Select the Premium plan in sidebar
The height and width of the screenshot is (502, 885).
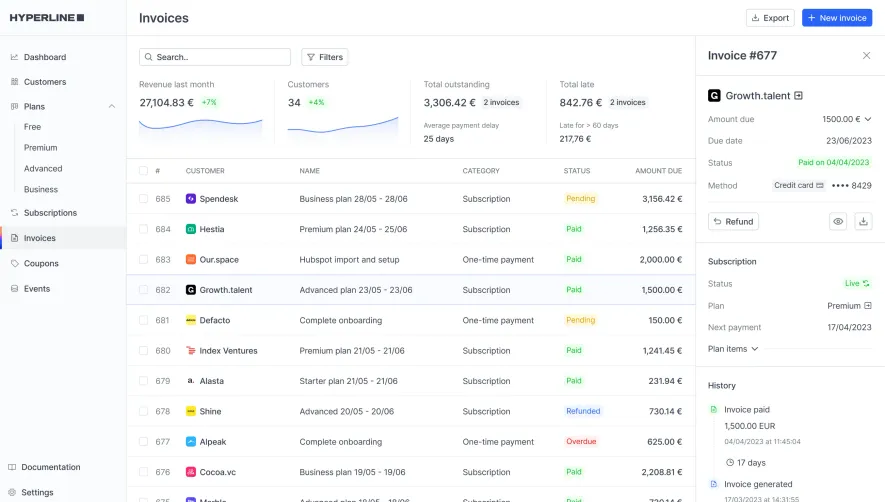[x=41, y=148]
